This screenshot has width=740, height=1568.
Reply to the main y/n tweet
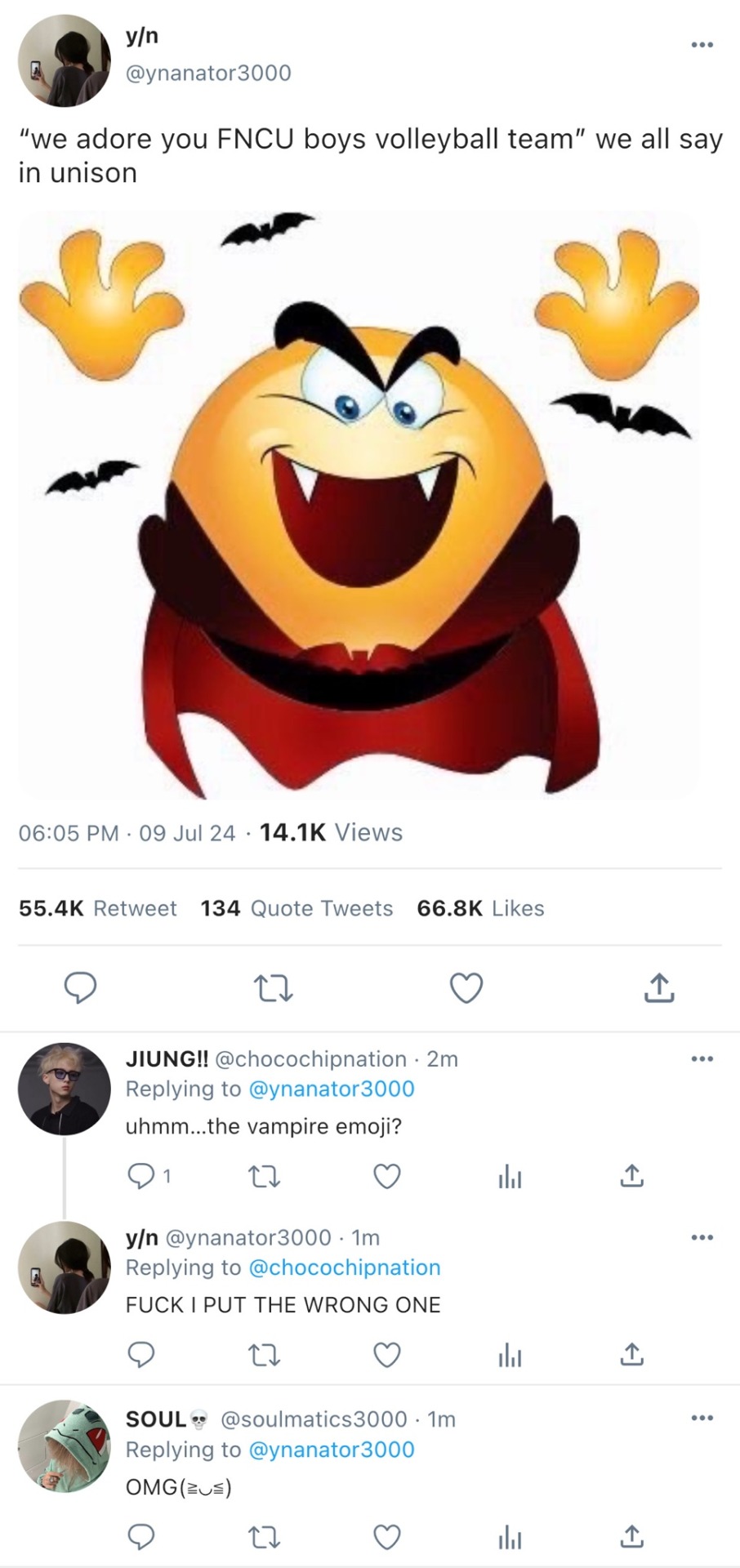(81, 988)
